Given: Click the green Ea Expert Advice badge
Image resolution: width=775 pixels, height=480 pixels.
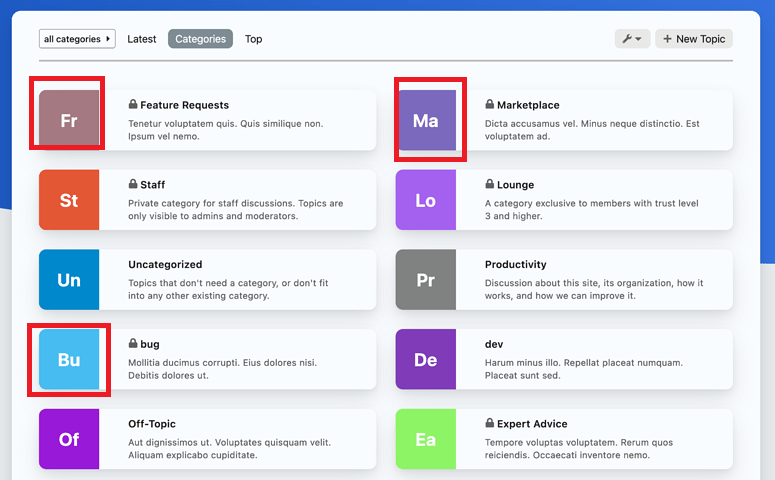Looking at the screenshot, I should click(x=426, y=439).
